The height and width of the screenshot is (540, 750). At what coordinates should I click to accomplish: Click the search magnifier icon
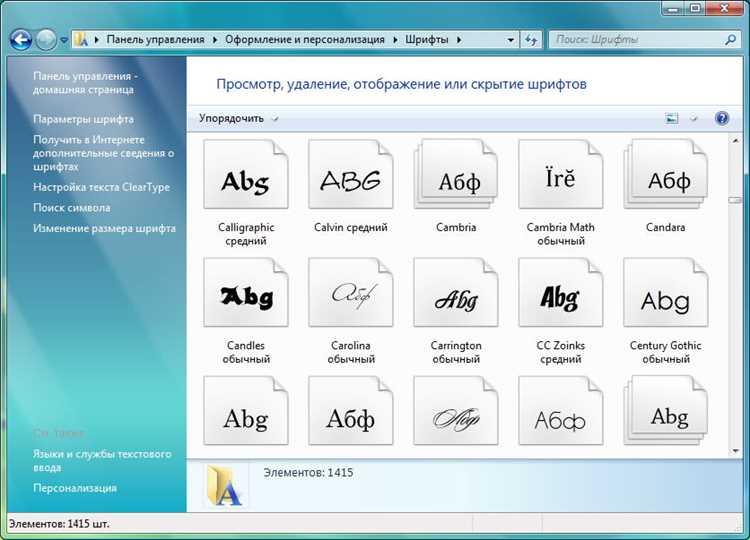pos(730,40)
